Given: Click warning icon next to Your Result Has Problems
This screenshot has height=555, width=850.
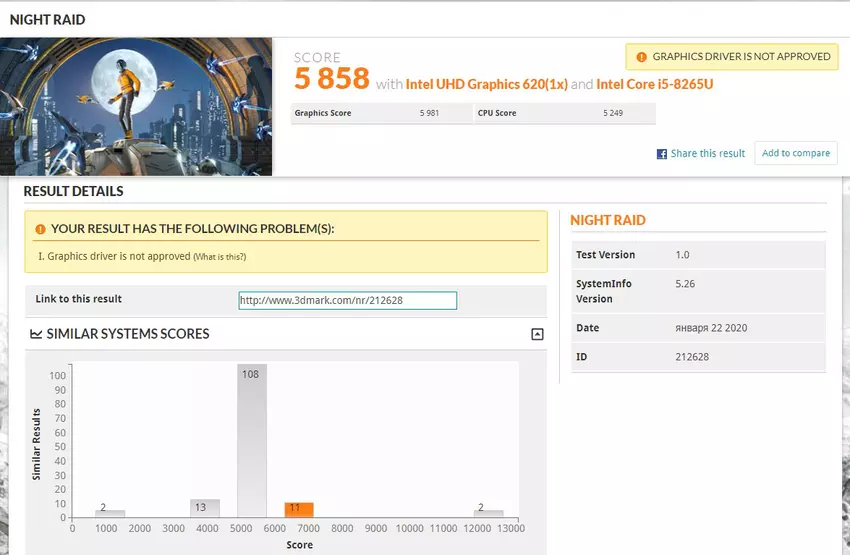Looking at the screenshot, I should point(40,229).
